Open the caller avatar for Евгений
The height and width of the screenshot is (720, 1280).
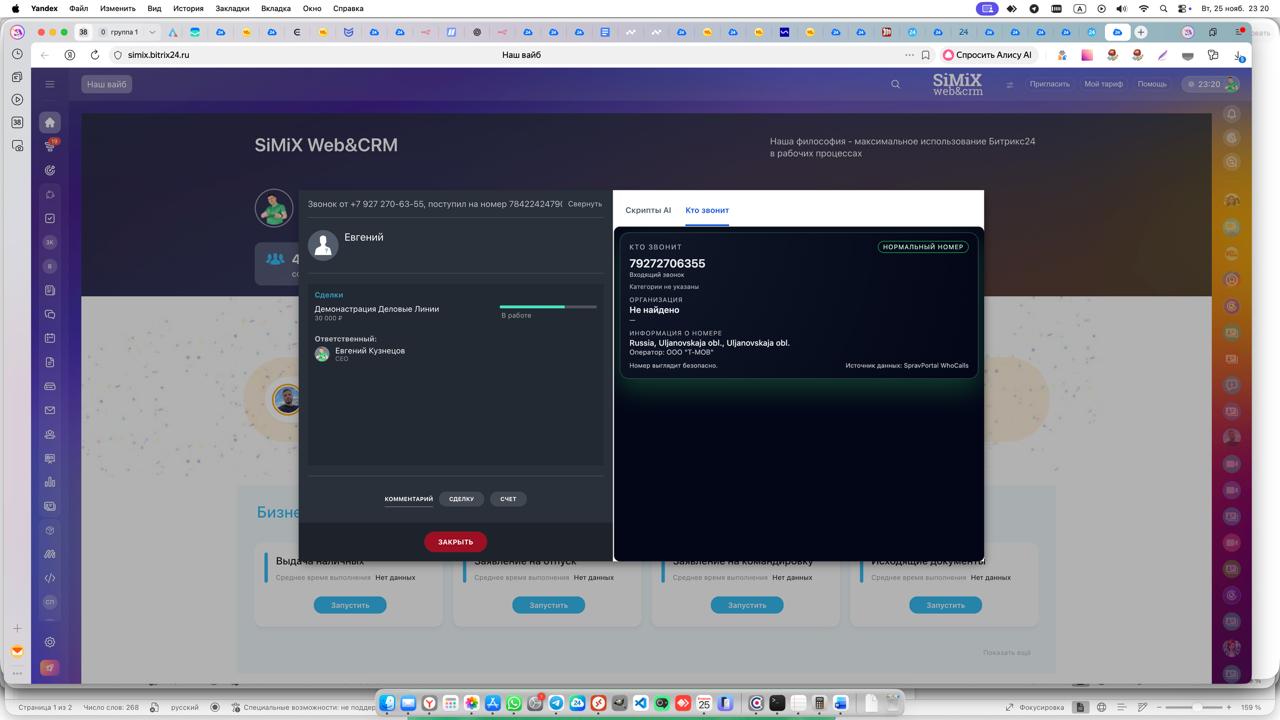tap(323, 245)
